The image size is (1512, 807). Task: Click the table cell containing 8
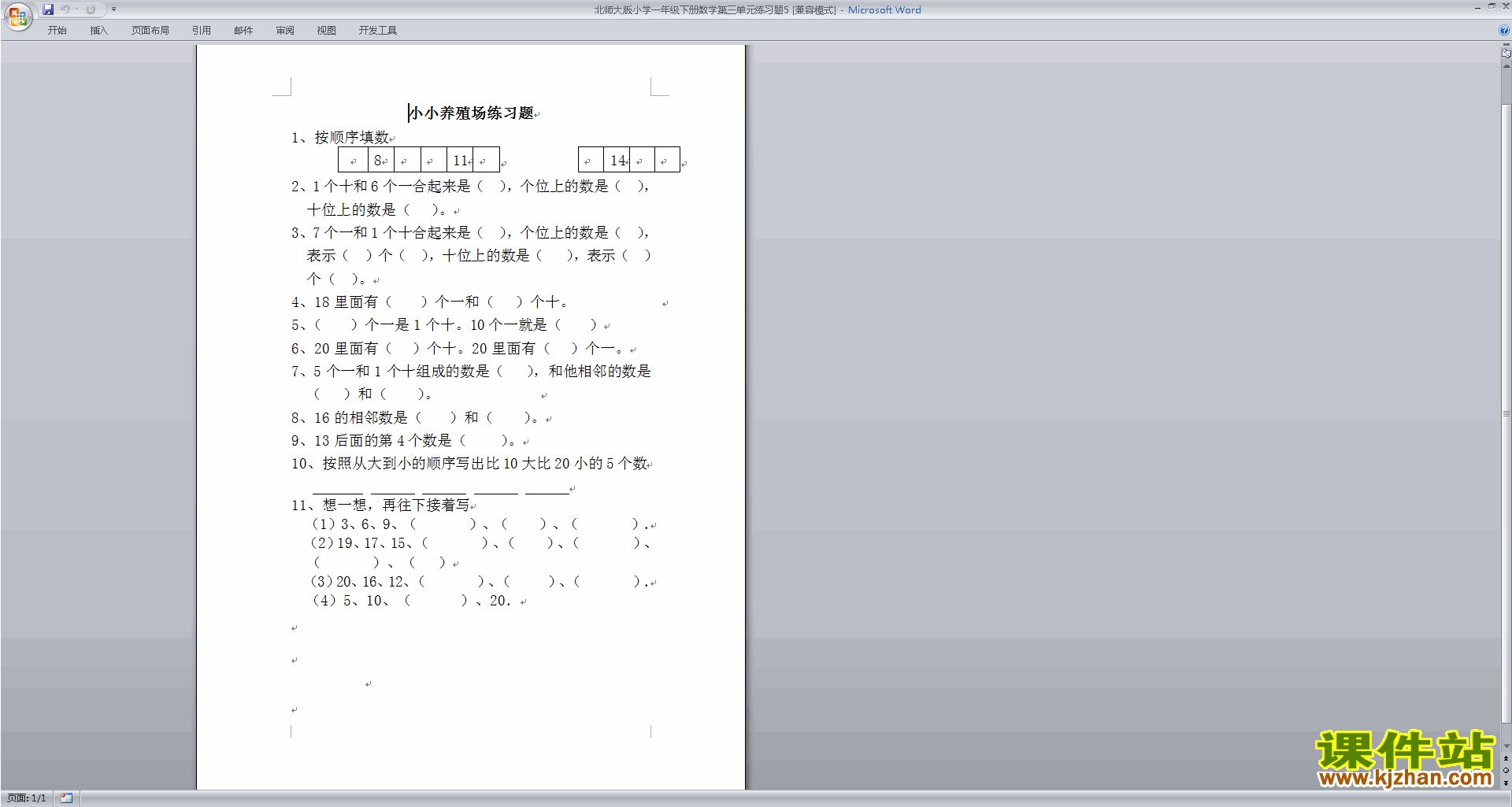tap(380, 160)
